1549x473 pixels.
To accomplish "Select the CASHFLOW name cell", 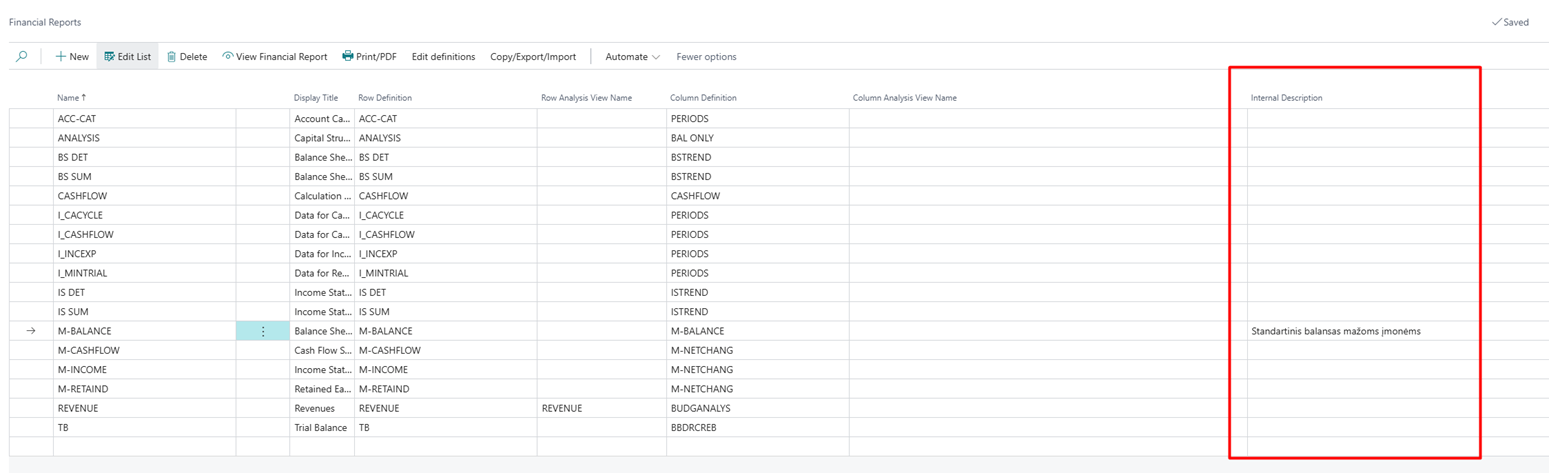I will tap(145, 196).
